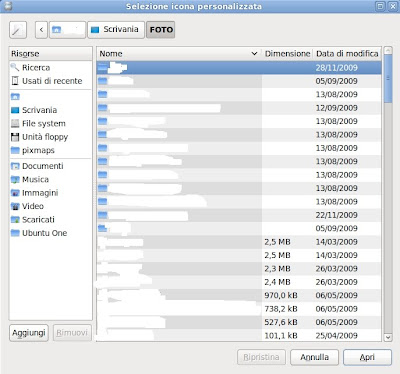
Task: Select the FOTO path button
Action: 161,30
